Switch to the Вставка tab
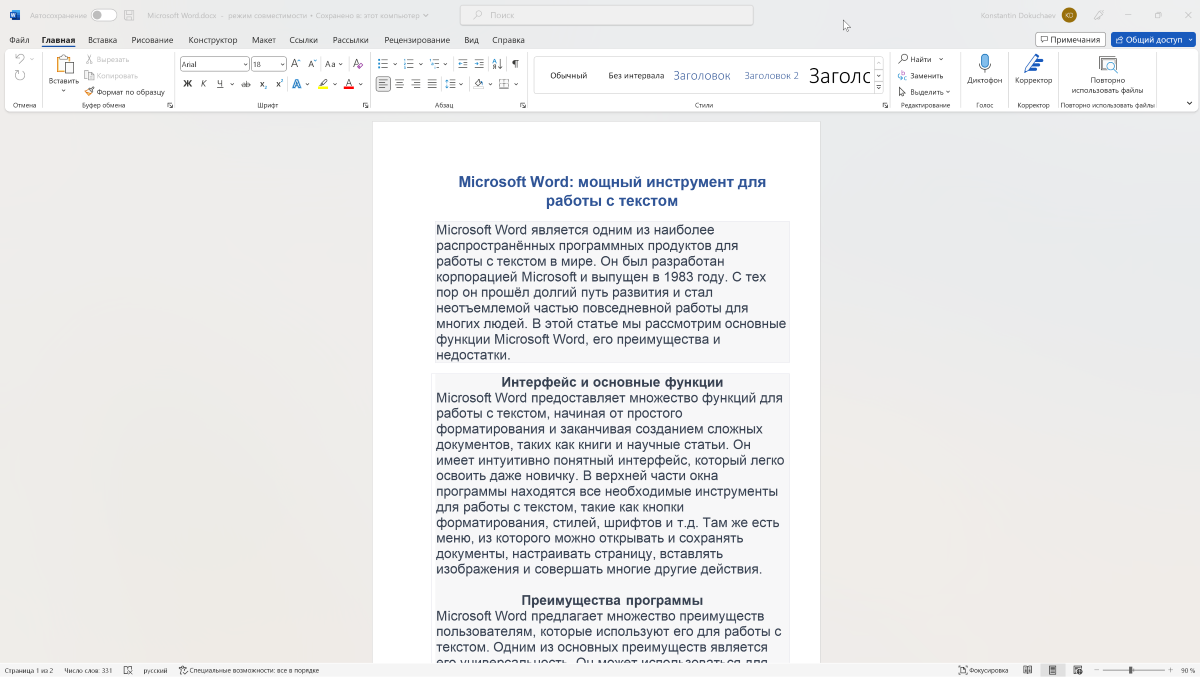The width and height of the screenshot is (1200, 677). pos(102,40)
